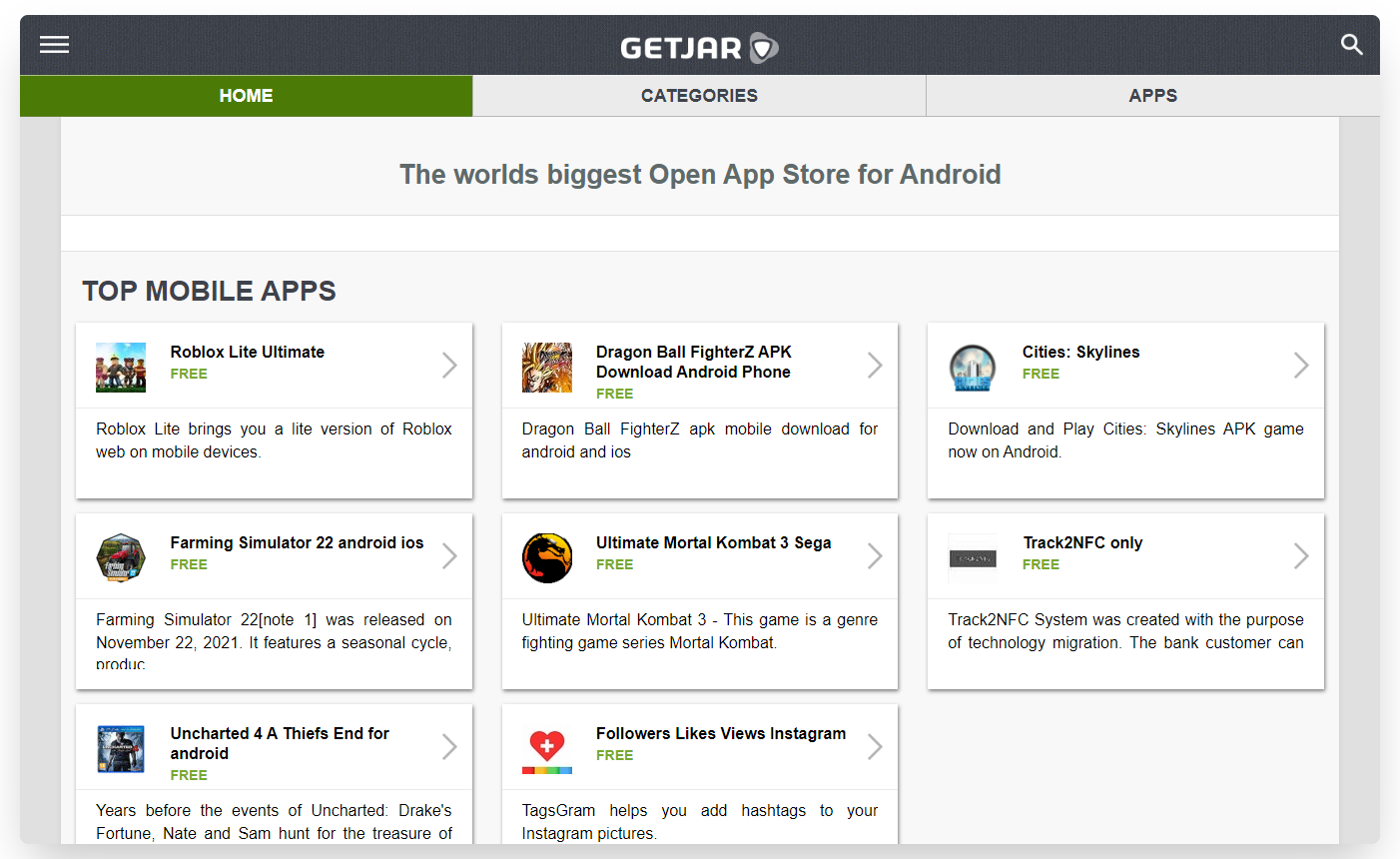Click the Track2NFC only app title
Viewport: 1400px width, 859px height.
1082,542
